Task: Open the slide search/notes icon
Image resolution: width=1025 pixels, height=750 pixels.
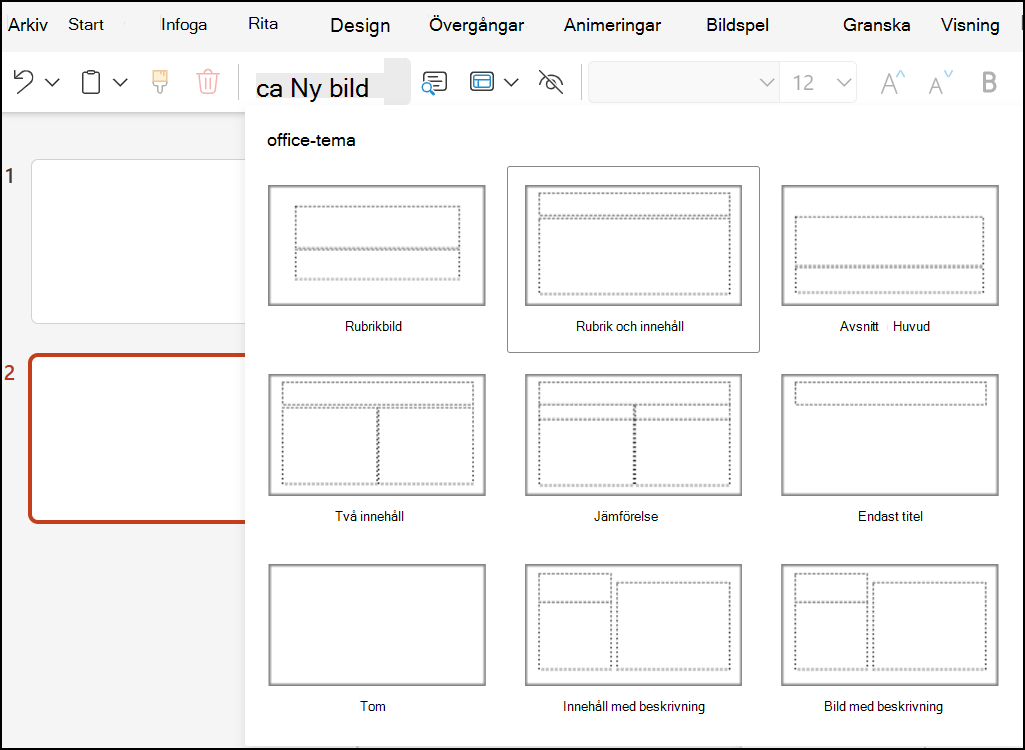Action: click(434, 82)
